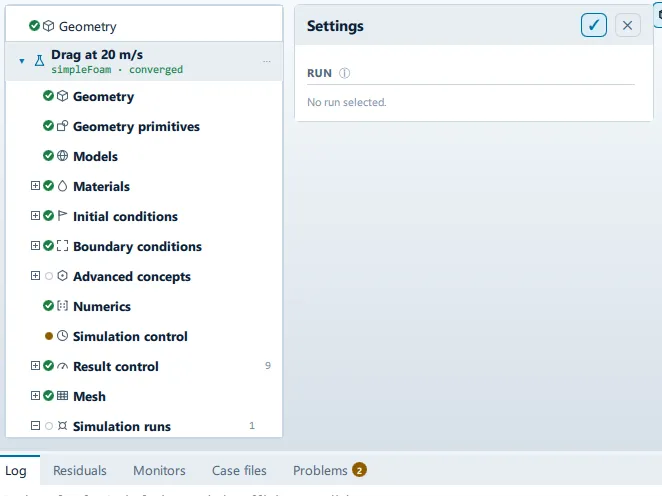Click the Problems badge showing 2
Image resolution: width=662 pixels, height=496 pixels.
(359, 470)
